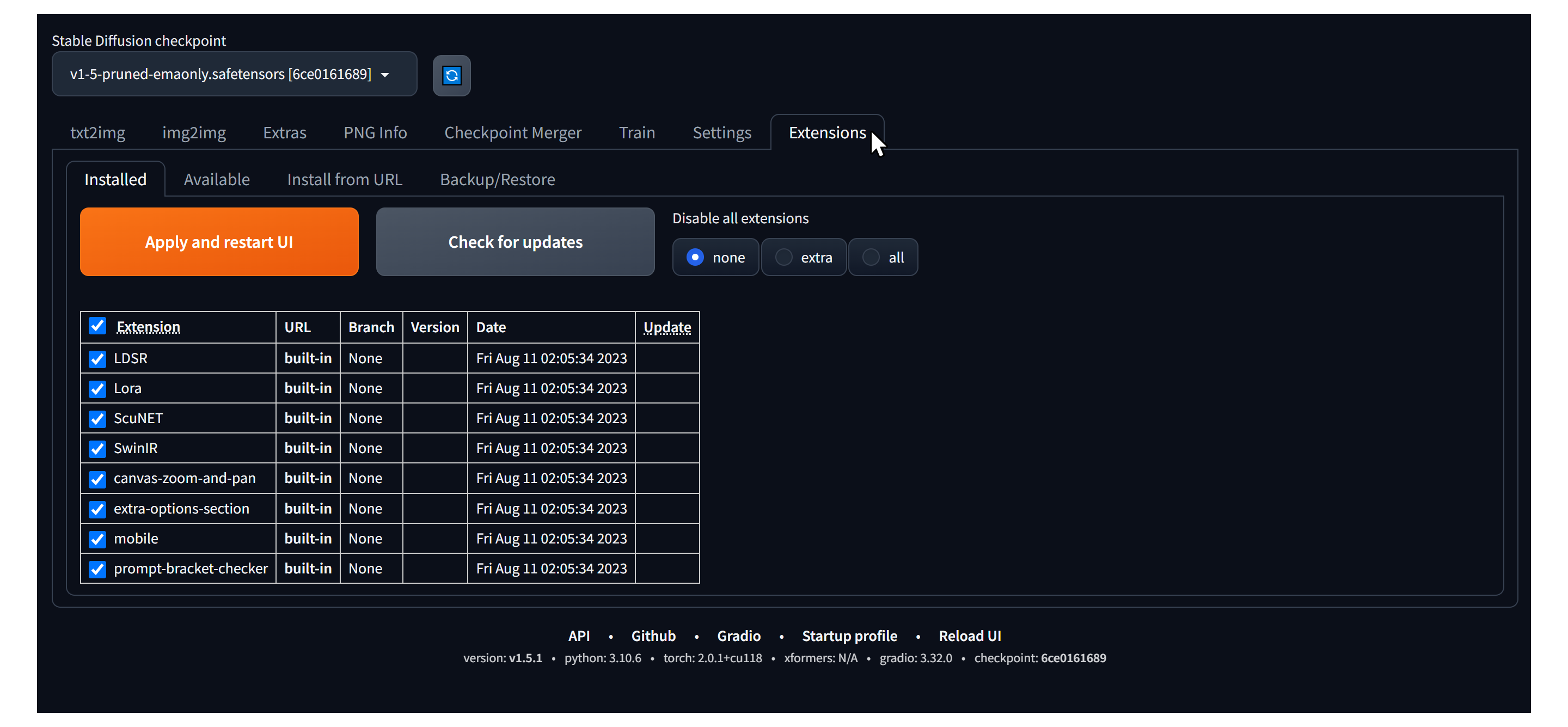
Task: Select the Extensions tab
Action: [x=827, y=133]
